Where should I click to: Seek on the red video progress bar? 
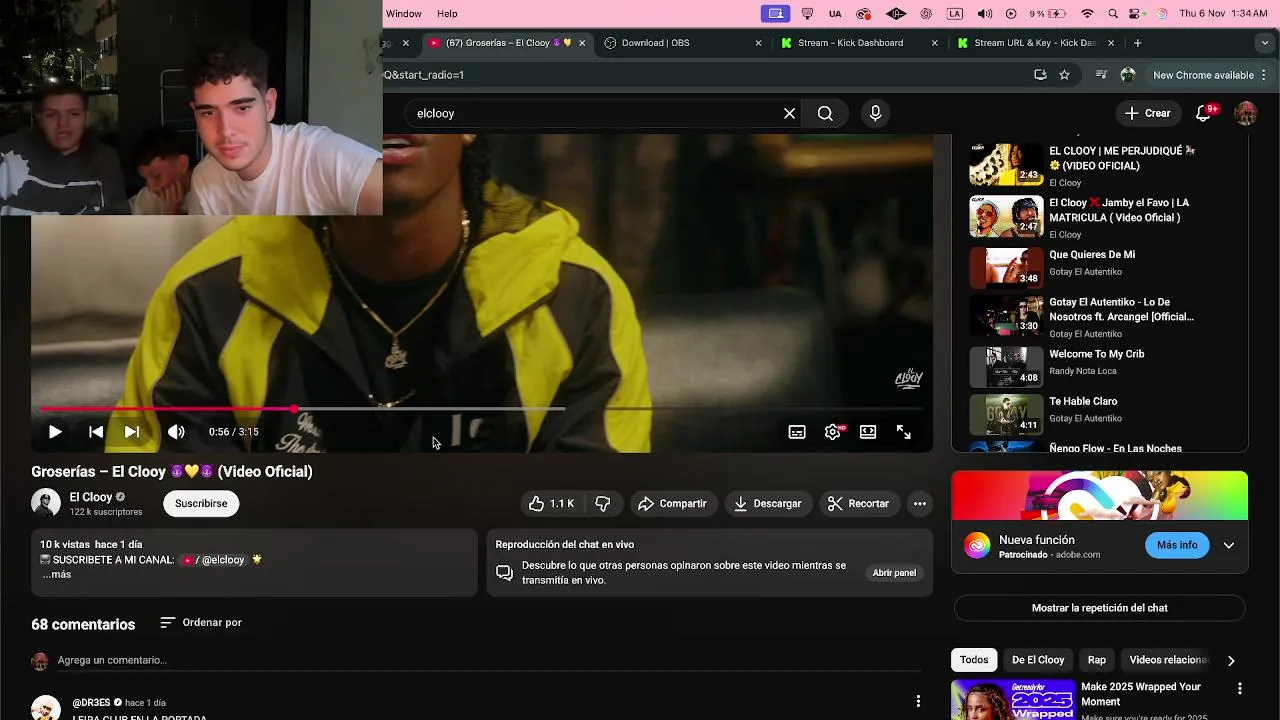point(480,409)
